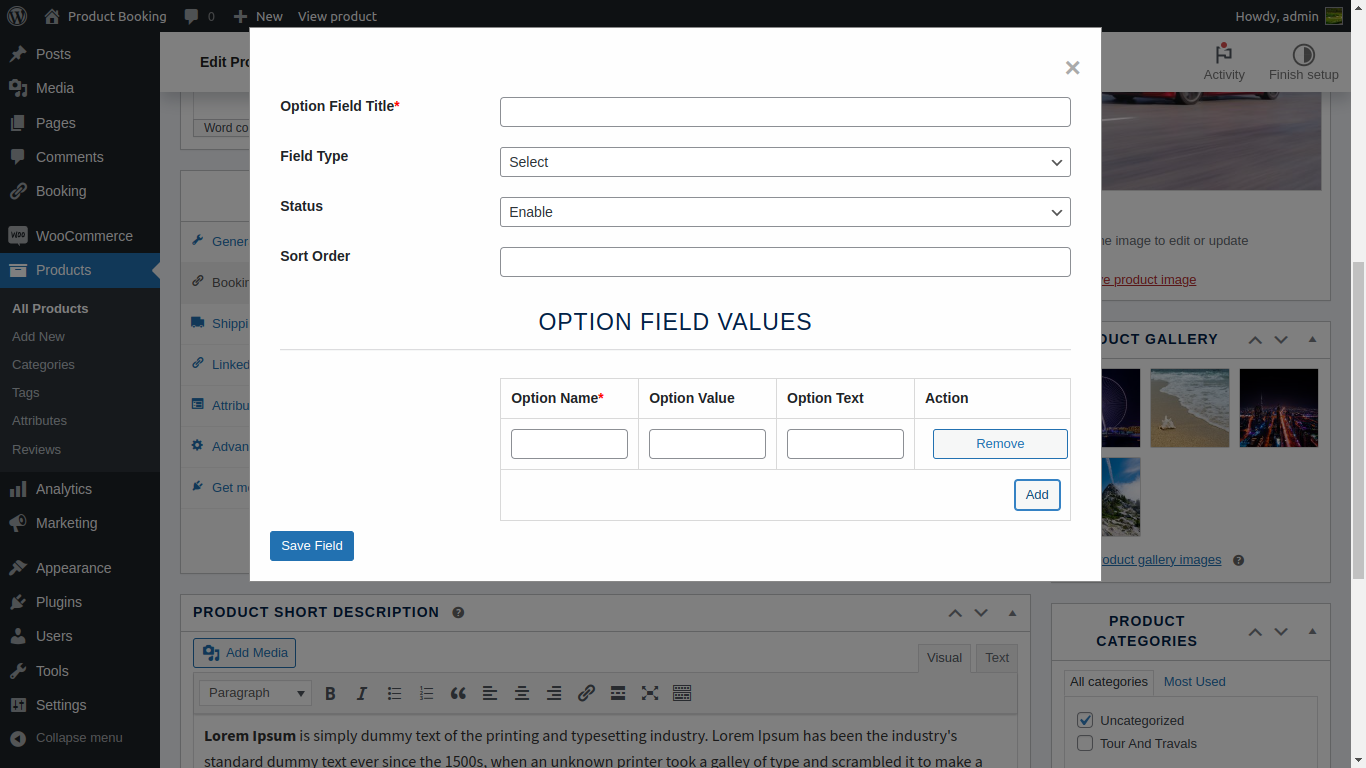
Task: Focus the Sort Order input
Action: (785, 262)
